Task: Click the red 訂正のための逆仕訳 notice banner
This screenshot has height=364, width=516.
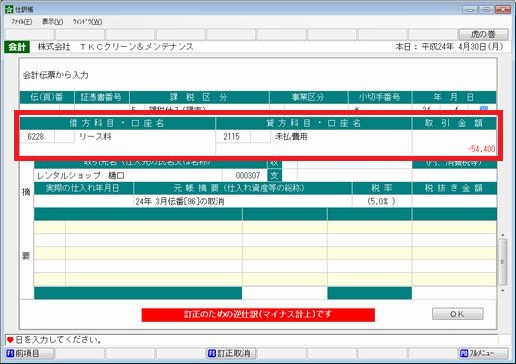Action: pyautogui.click(x=258, y=314)
